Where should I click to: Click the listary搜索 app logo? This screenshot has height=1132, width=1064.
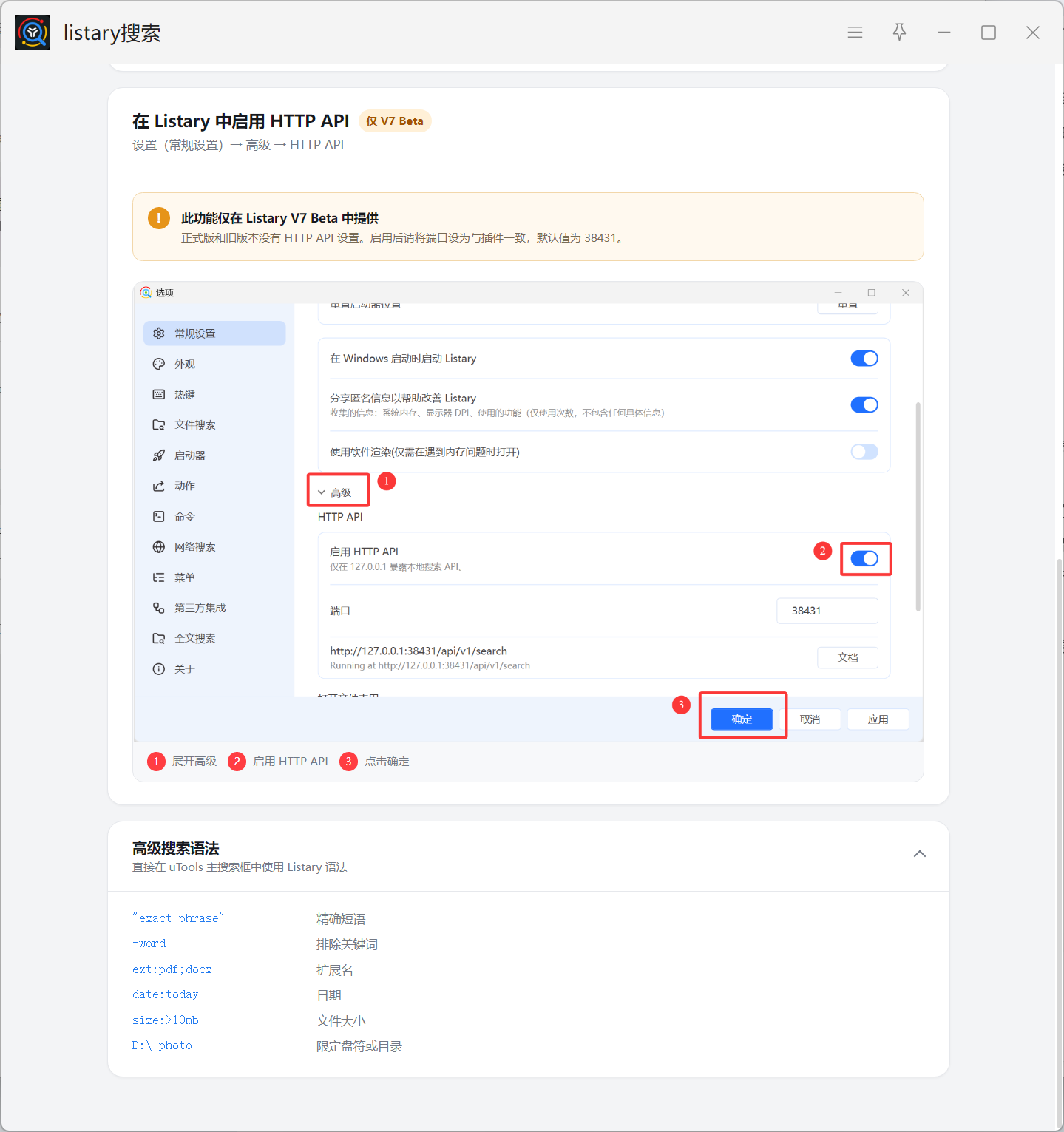tap(33, 33)
